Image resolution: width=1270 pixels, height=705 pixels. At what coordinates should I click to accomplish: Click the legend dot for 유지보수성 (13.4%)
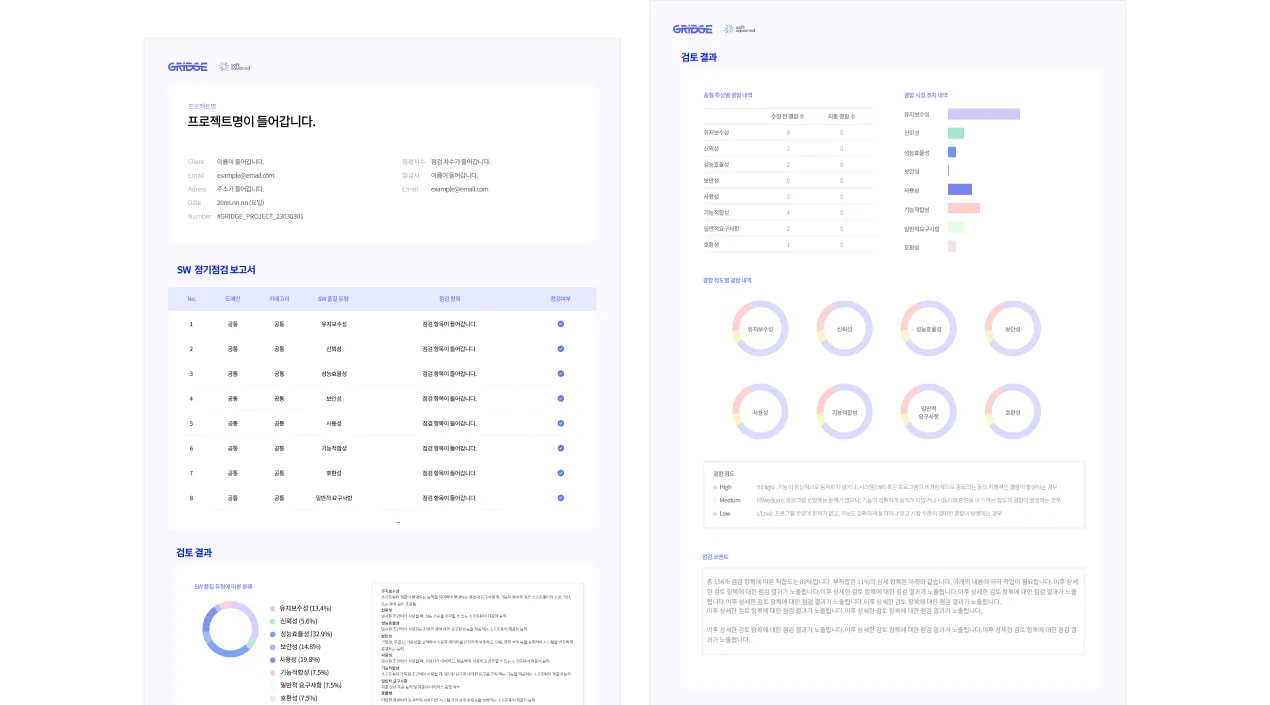tap(272, 608)
